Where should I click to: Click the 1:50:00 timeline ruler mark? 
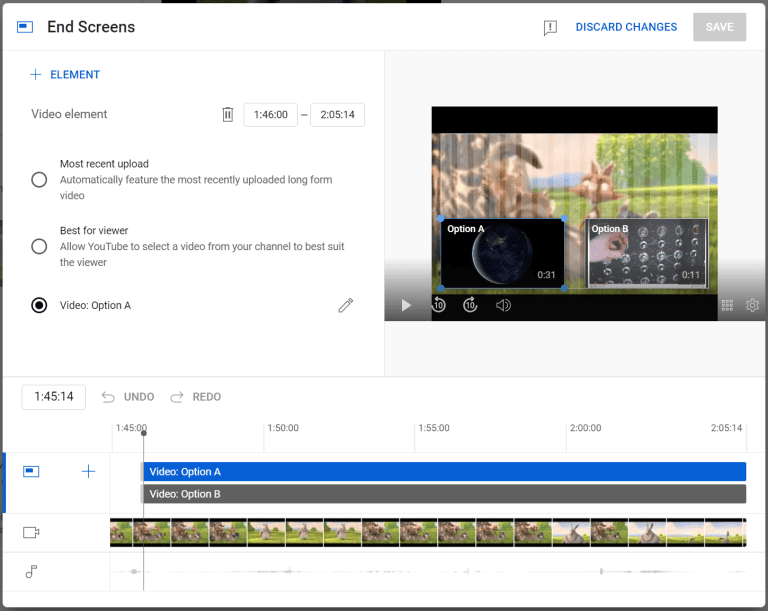tap(283, 428)
